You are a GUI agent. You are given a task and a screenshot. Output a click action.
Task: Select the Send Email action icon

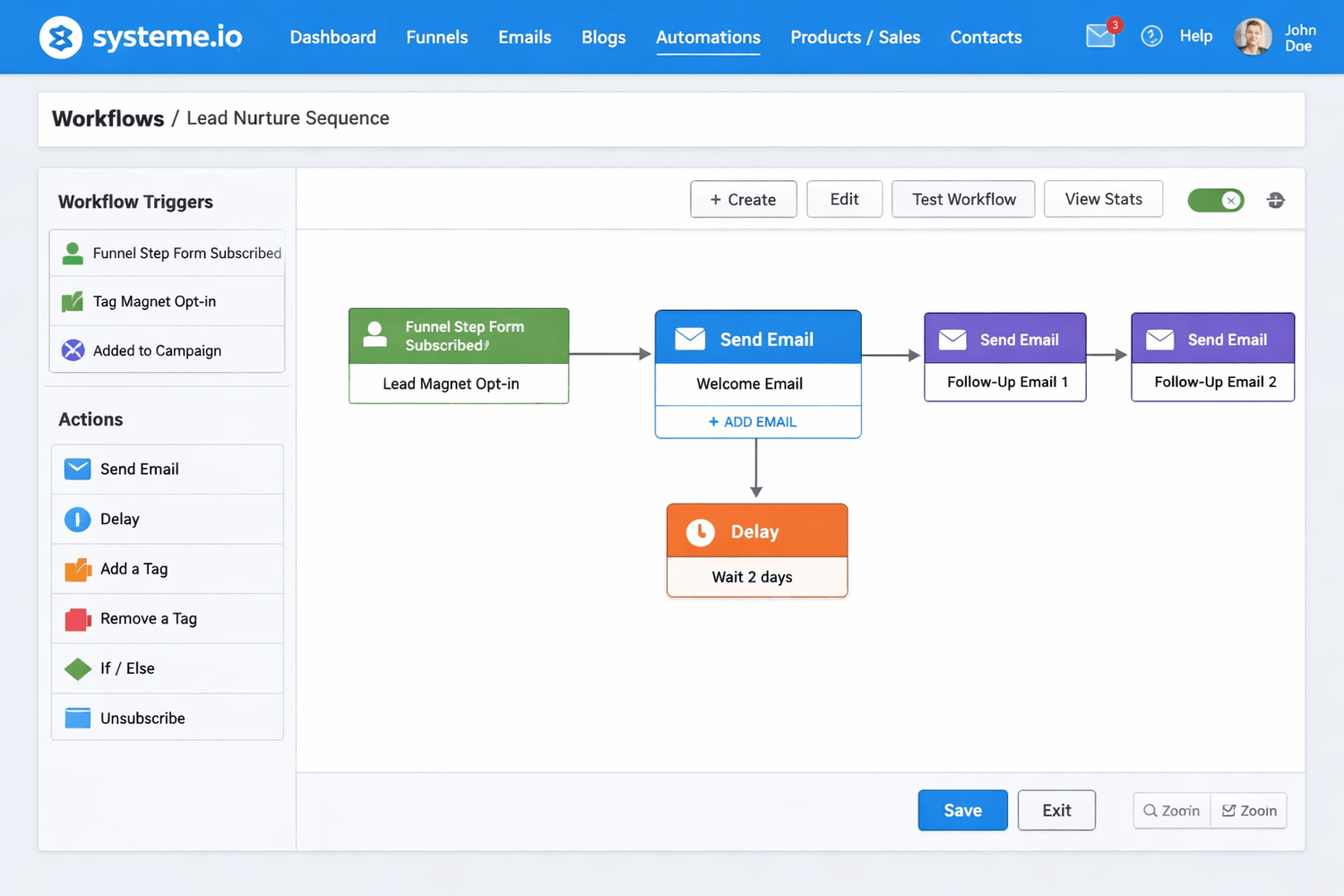coord(77,469)
